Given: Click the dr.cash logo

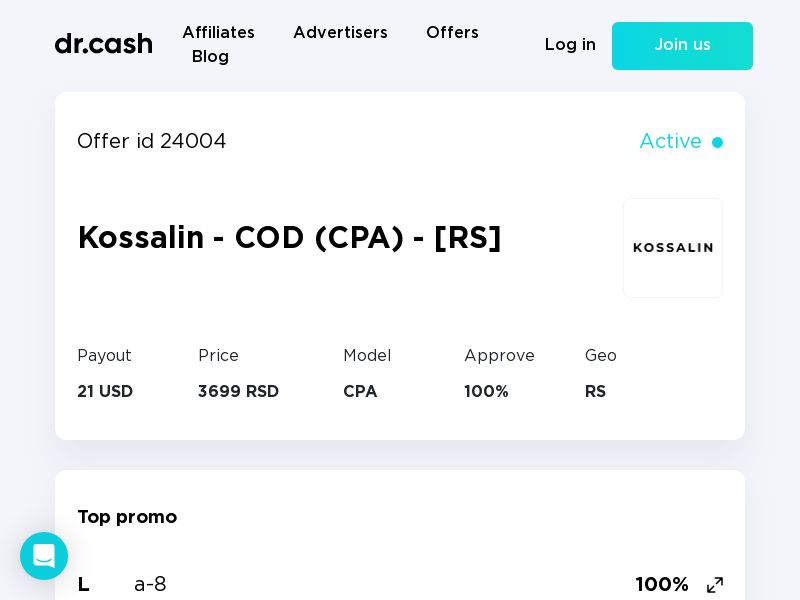Looking at the screenshot, I should coord(104,44).
